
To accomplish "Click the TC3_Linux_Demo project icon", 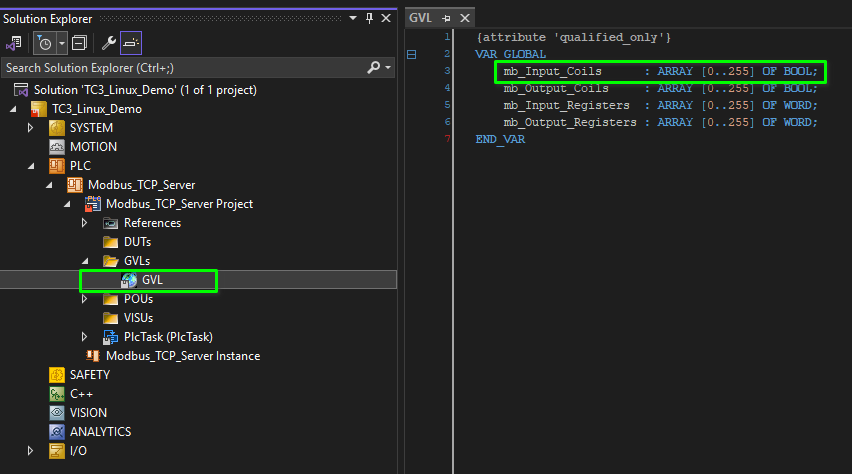I will click(x=39, y=109).
